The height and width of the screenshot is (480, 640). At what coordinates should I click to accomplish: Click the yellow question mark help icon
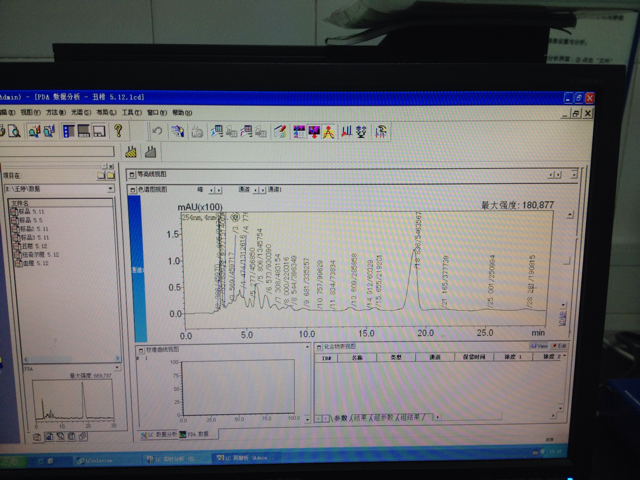pyautogui.click(x=118, y=131)
